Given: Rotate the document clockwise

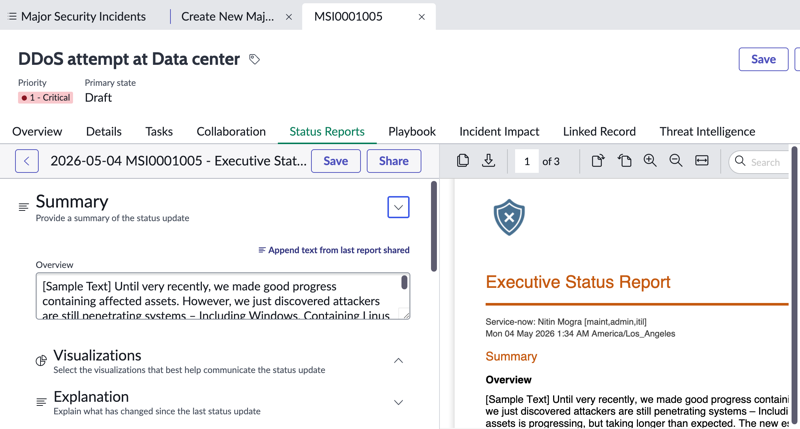Looking at the screenshot, I should pos(597,161).
